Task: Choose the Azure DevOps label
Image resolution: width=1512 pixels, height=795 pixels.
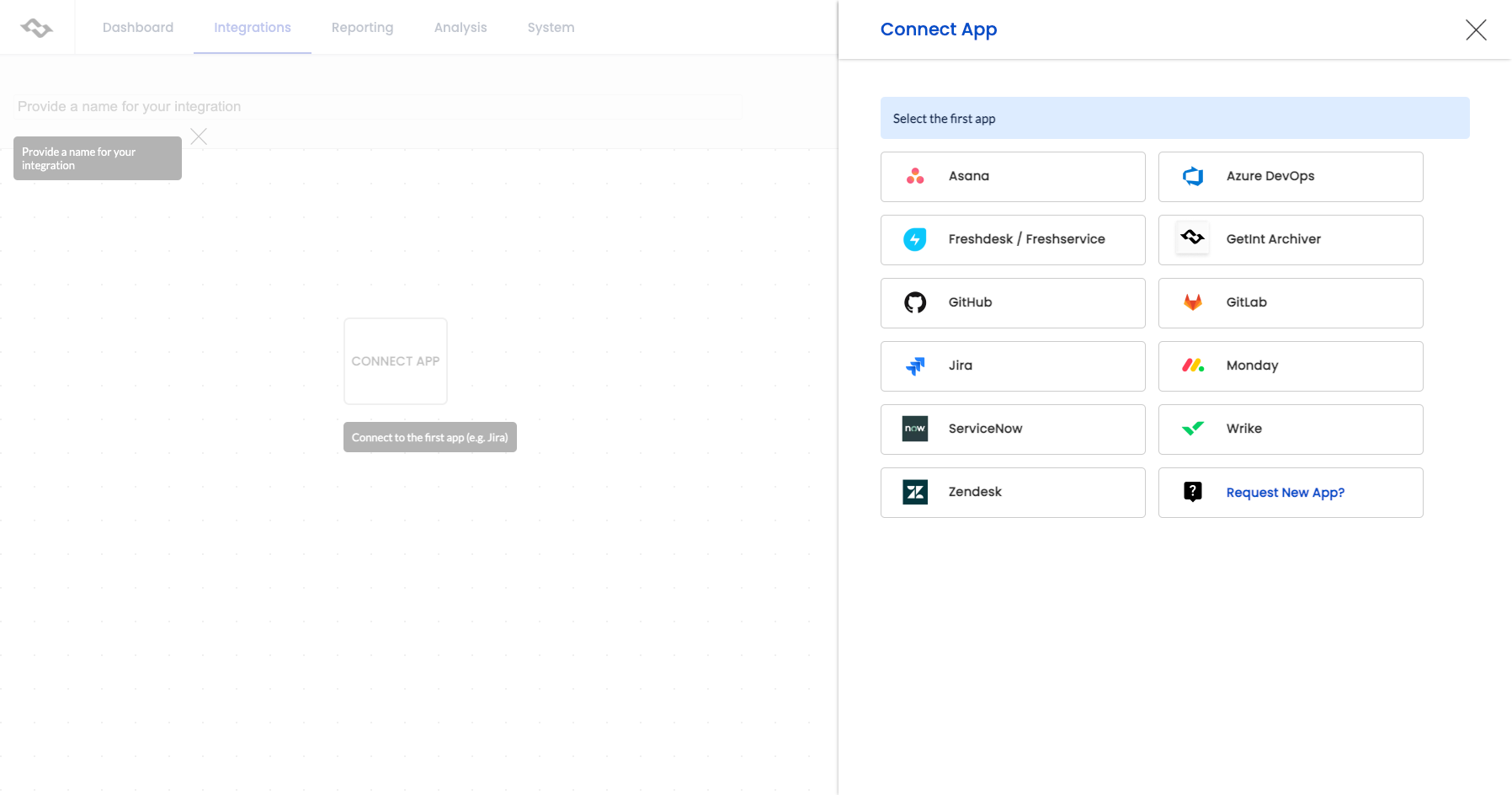Action: coord(1270,176)
